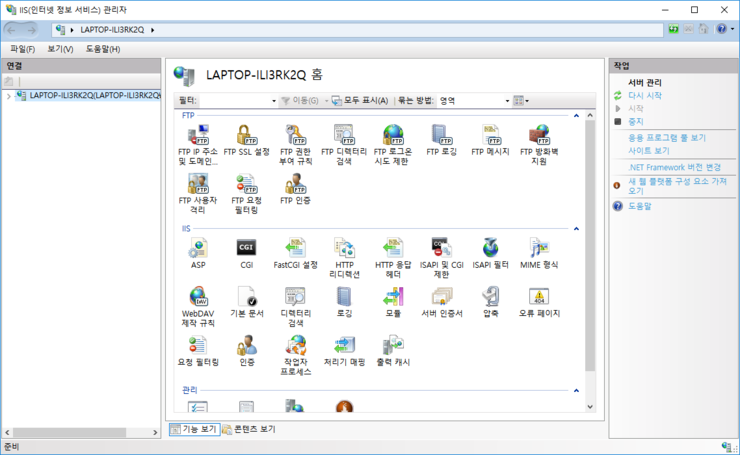The image size is (740, 455).
Task: Open 오류 페이지 feature
Action: [539, 302]
